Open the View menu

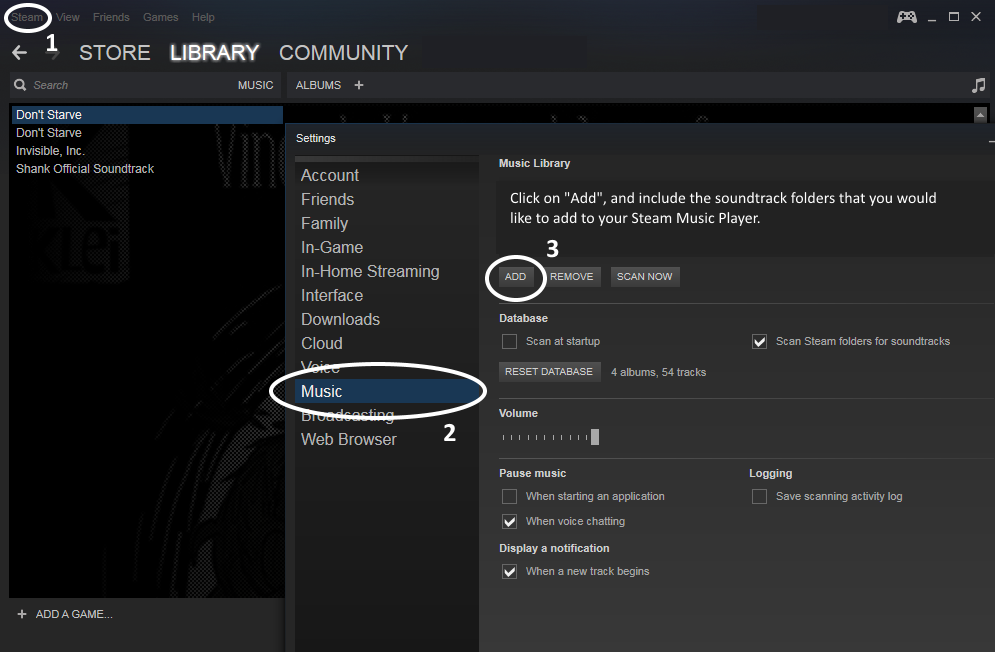point(68,17)
